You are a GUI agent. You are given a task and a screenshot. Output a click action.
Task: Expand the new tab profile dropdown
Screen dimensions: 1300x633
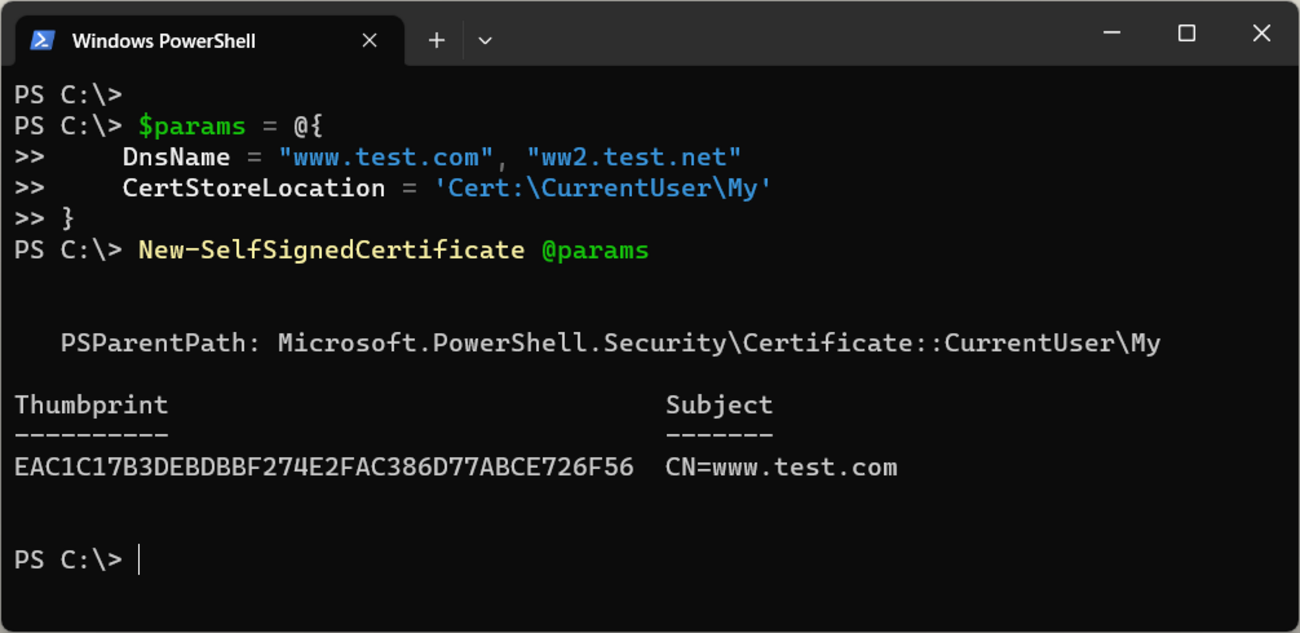[x=485, y=40]
